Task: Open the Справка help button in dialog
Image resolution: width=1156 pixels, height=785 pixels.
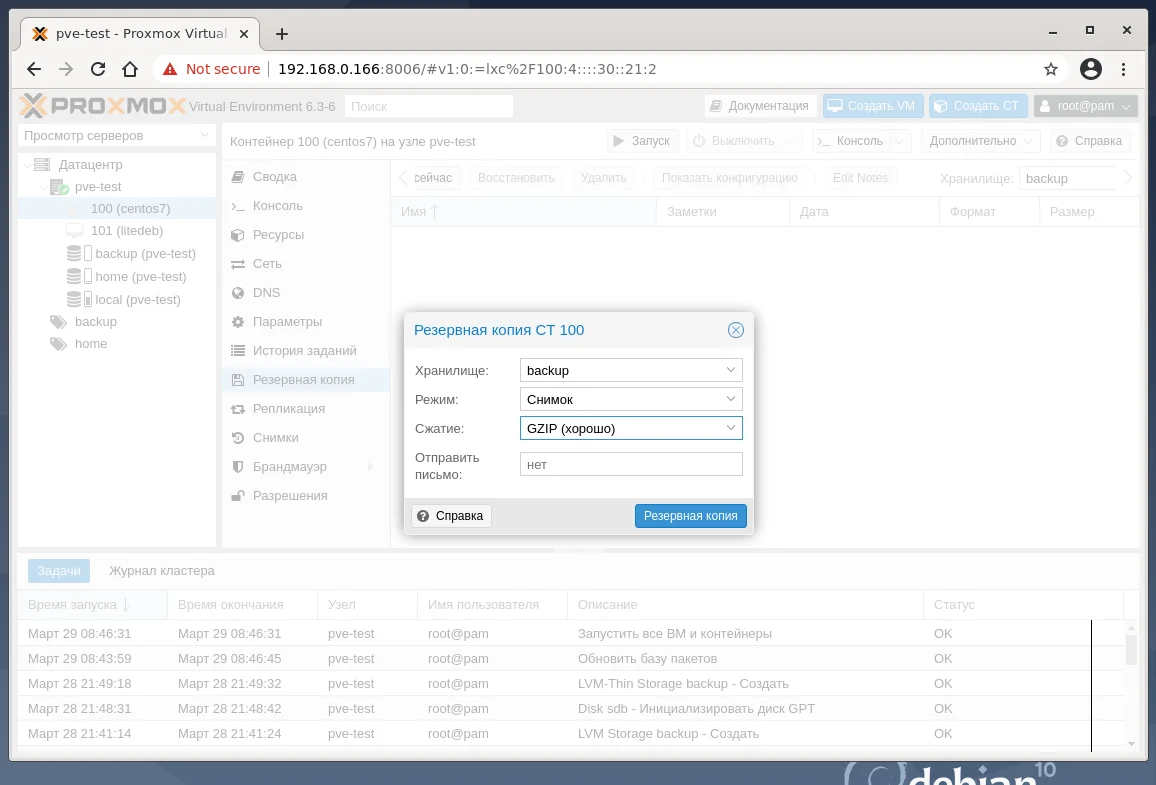Action: pyautogui.click(x=450, y=516)
